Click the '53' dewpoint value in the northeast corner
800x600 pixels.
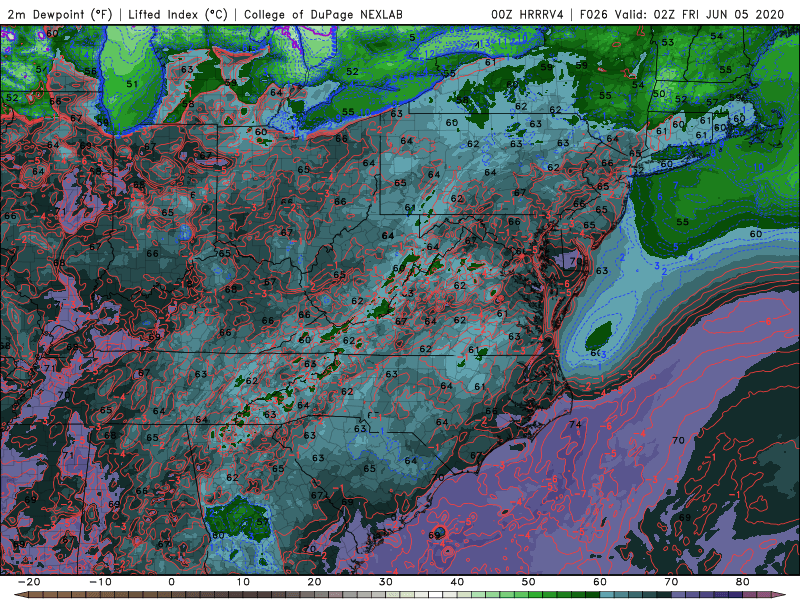668,42
